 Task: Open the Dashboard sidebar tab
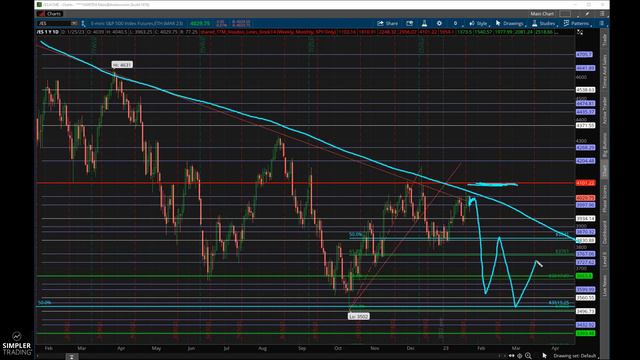[x=604, y=232]
